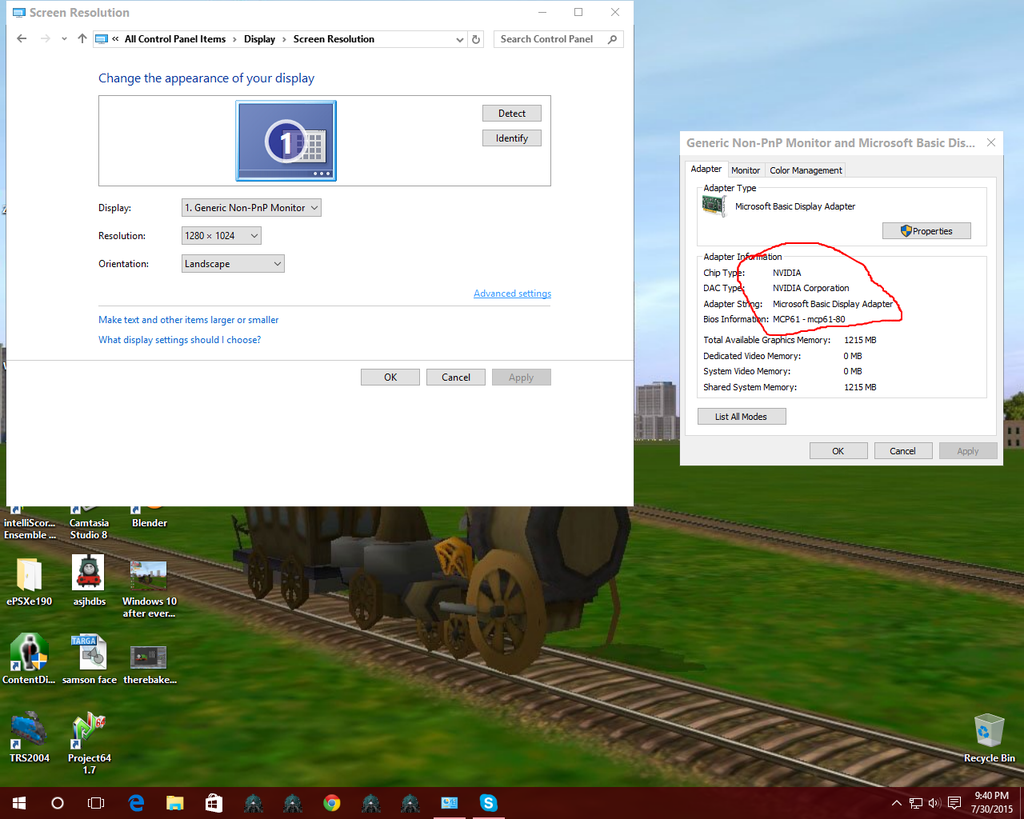Click the Chip Type value NVIDIA
This screenshot has height=819, width=1024.
pyautogui.click(x=787, y=273)
